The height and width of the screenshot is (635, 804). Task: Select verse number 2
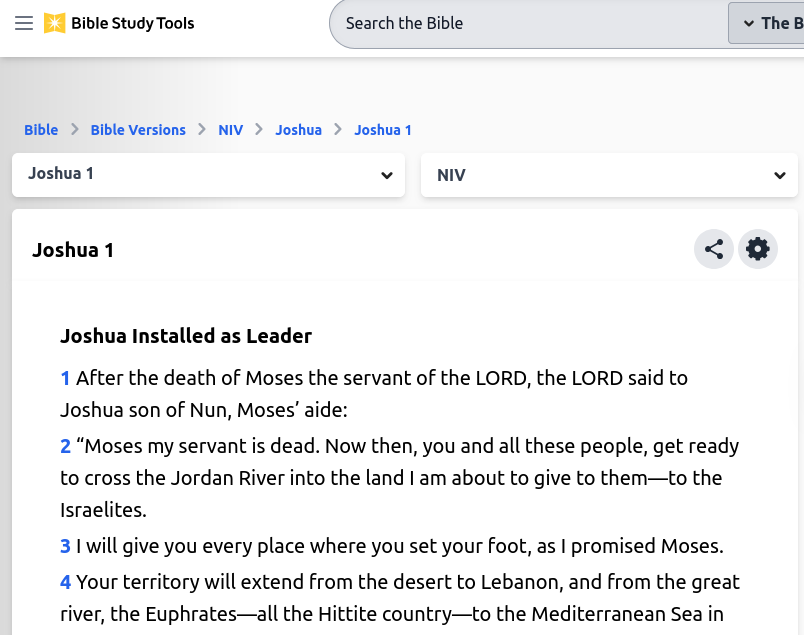click(66, 446)
